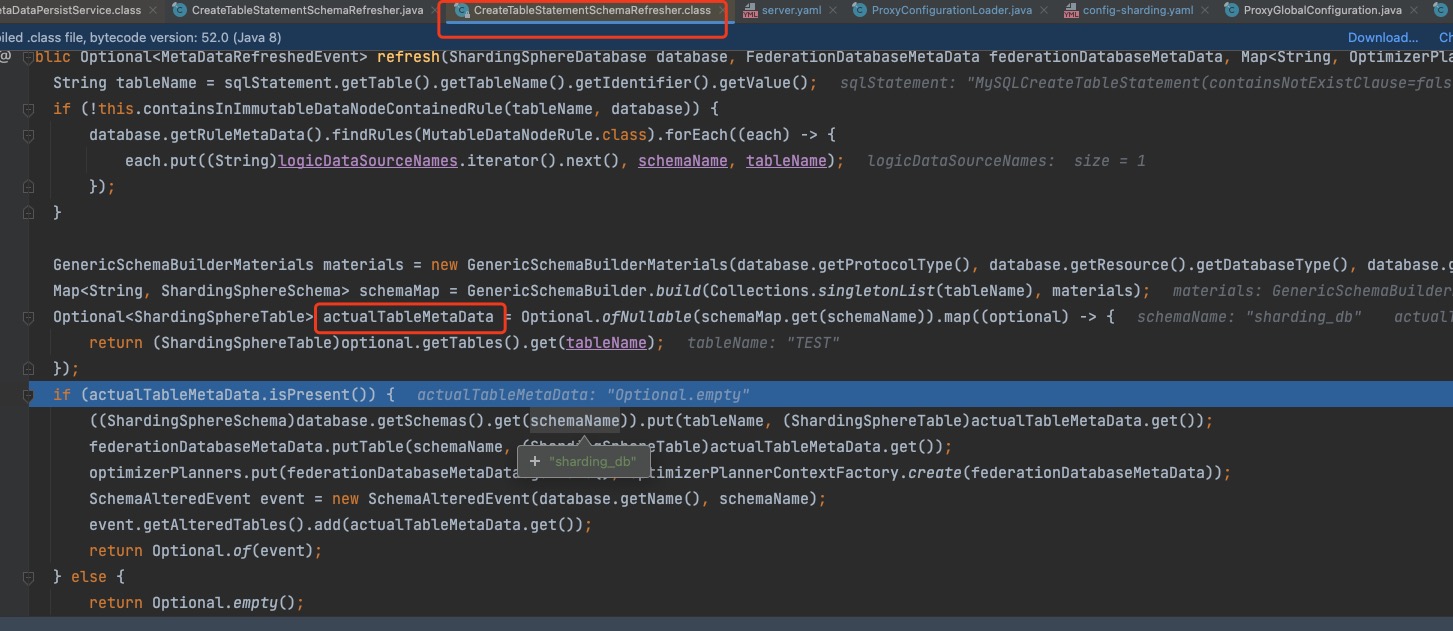Expand the "sharding_db" value tooltip
Image resolution: width=1453 pixels, height=631 pixels.
[534, 461]
